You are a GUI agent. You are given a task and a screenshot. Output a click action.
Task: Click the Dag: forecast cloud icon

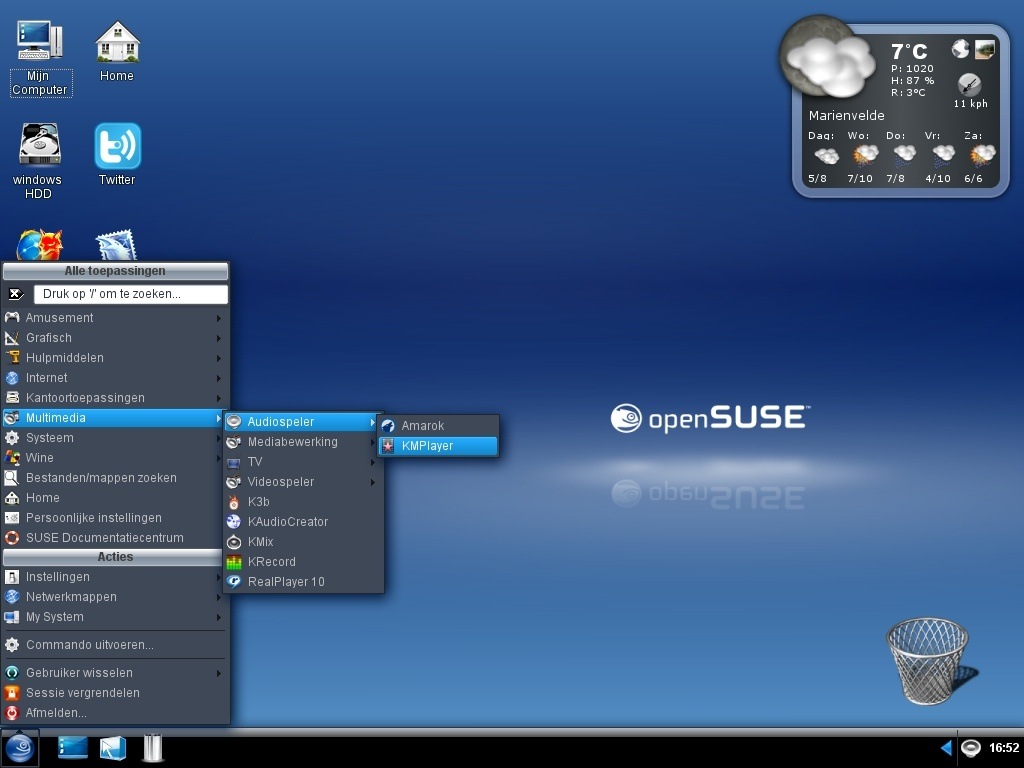pyautogui.click(x=826, y=156)
